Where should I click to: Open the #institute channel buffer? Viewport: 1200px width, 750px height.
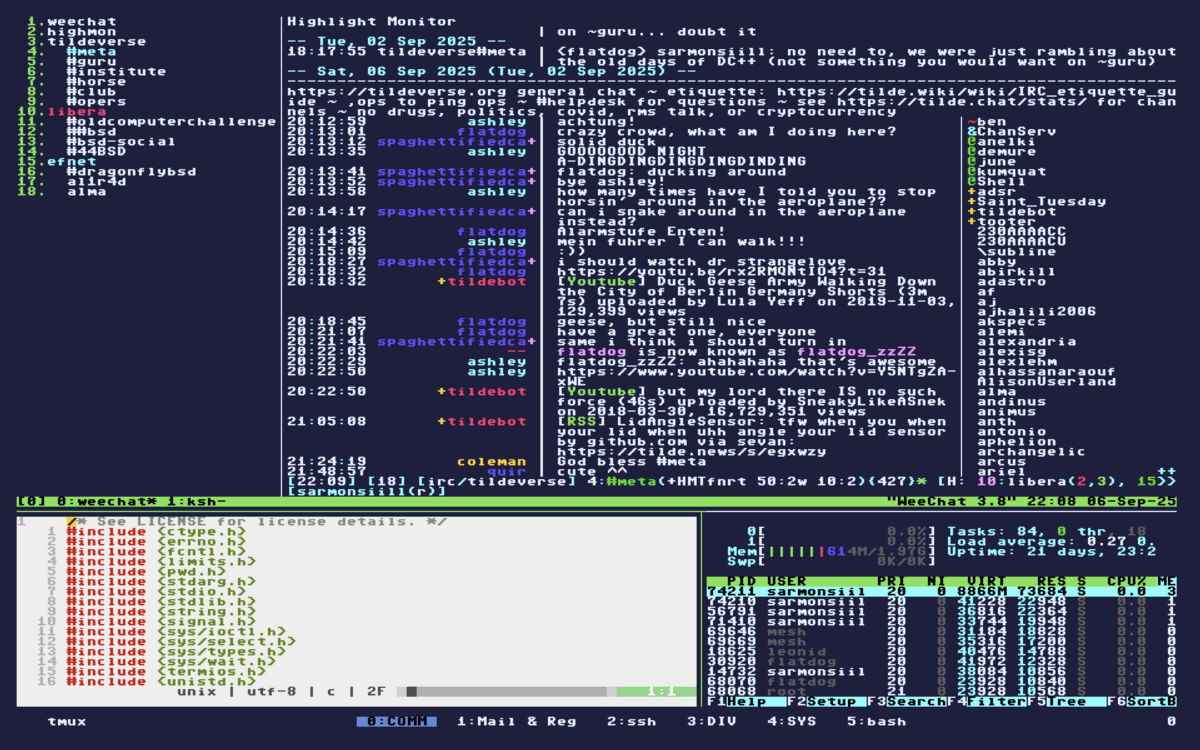pos(116,71)
